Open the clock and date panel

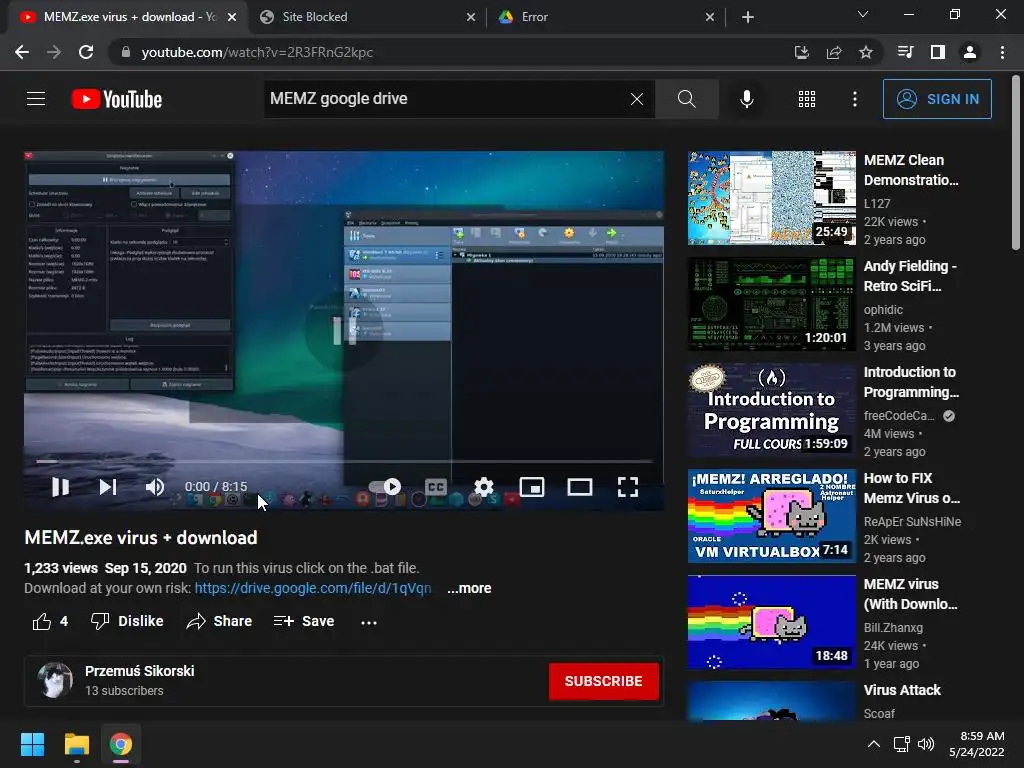coord(977,744)
